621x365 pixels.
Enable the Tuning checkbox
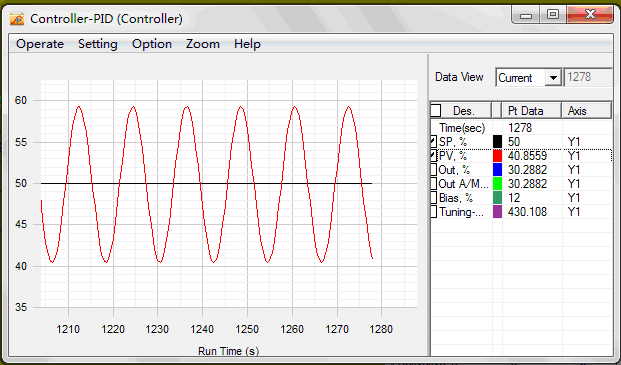point(433,212)
